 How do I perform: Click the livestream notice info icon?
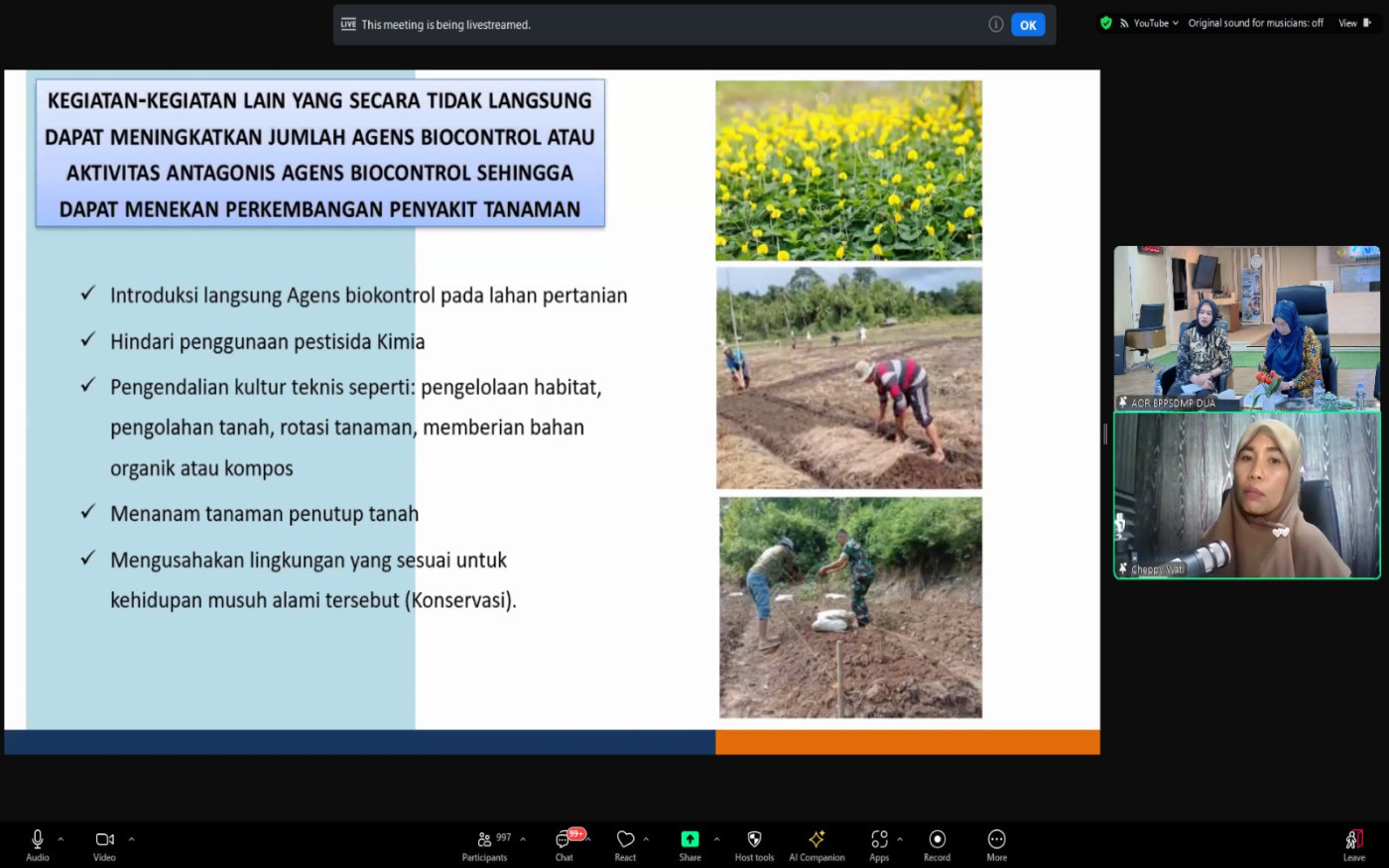tap(995, 25)
